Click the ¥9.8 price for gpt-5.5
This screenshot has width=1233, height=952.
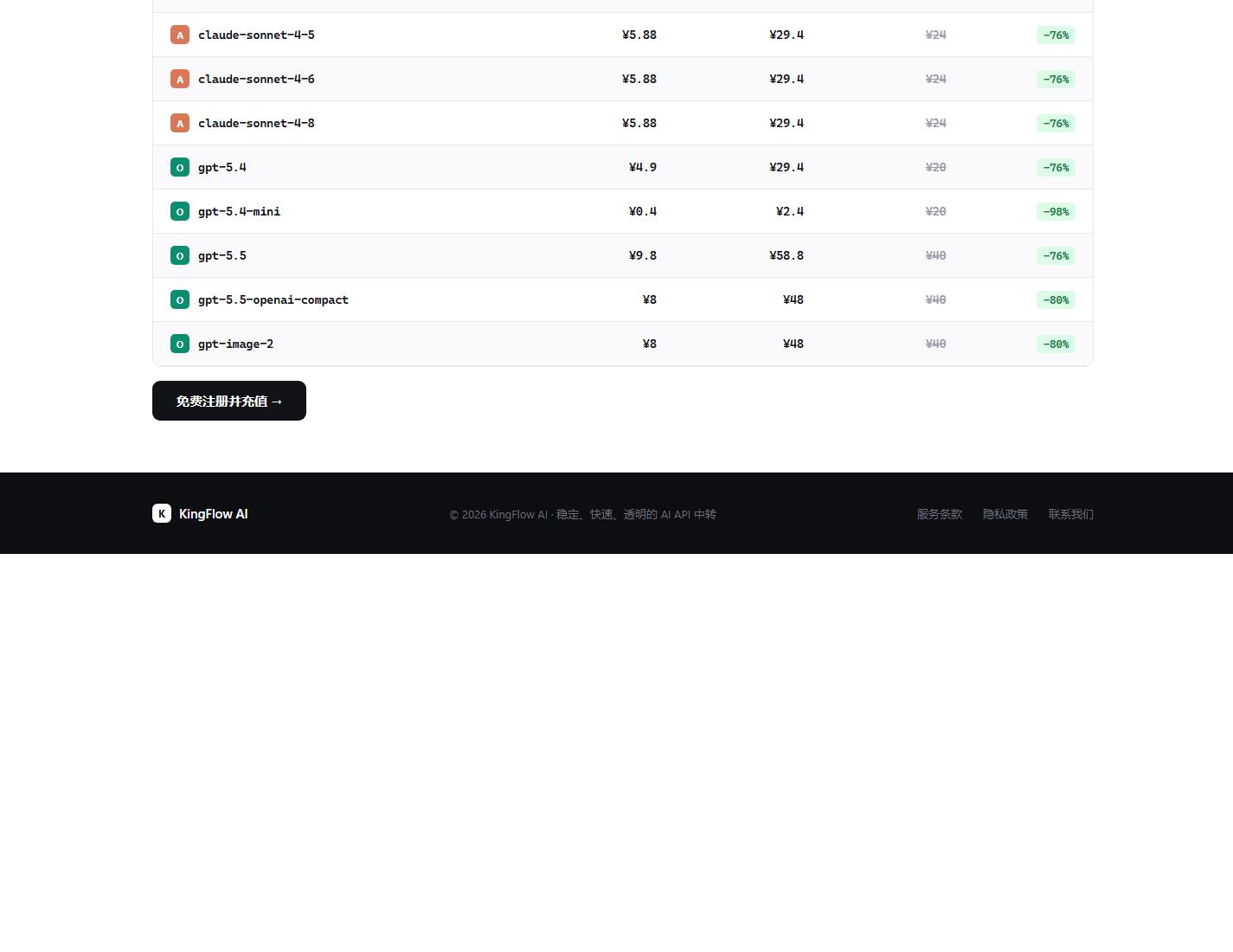point(643,255)
